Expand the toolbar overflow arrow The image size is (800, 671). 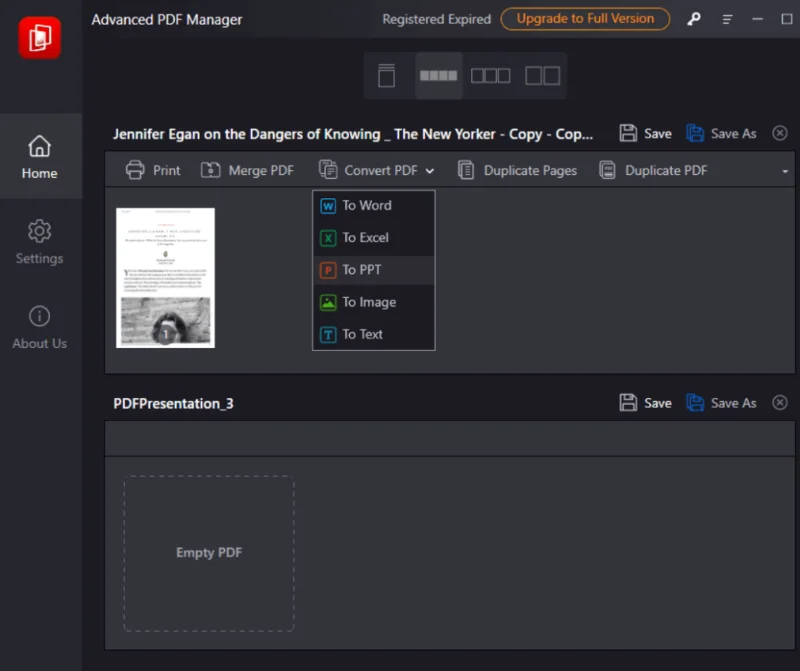pos(785,171)
